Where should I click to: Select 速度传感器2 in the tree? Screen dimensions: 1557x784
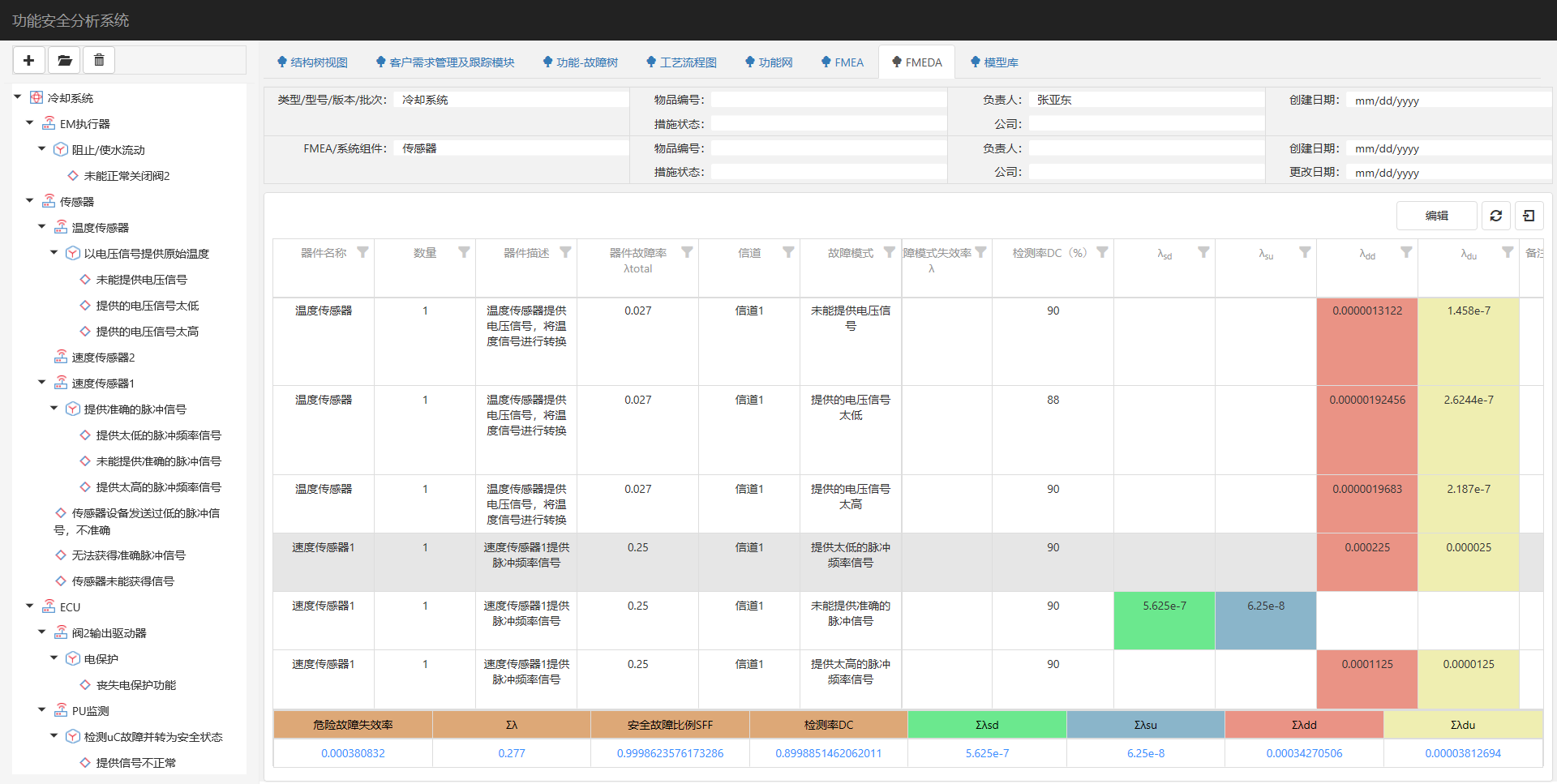[x=103, y=358]
